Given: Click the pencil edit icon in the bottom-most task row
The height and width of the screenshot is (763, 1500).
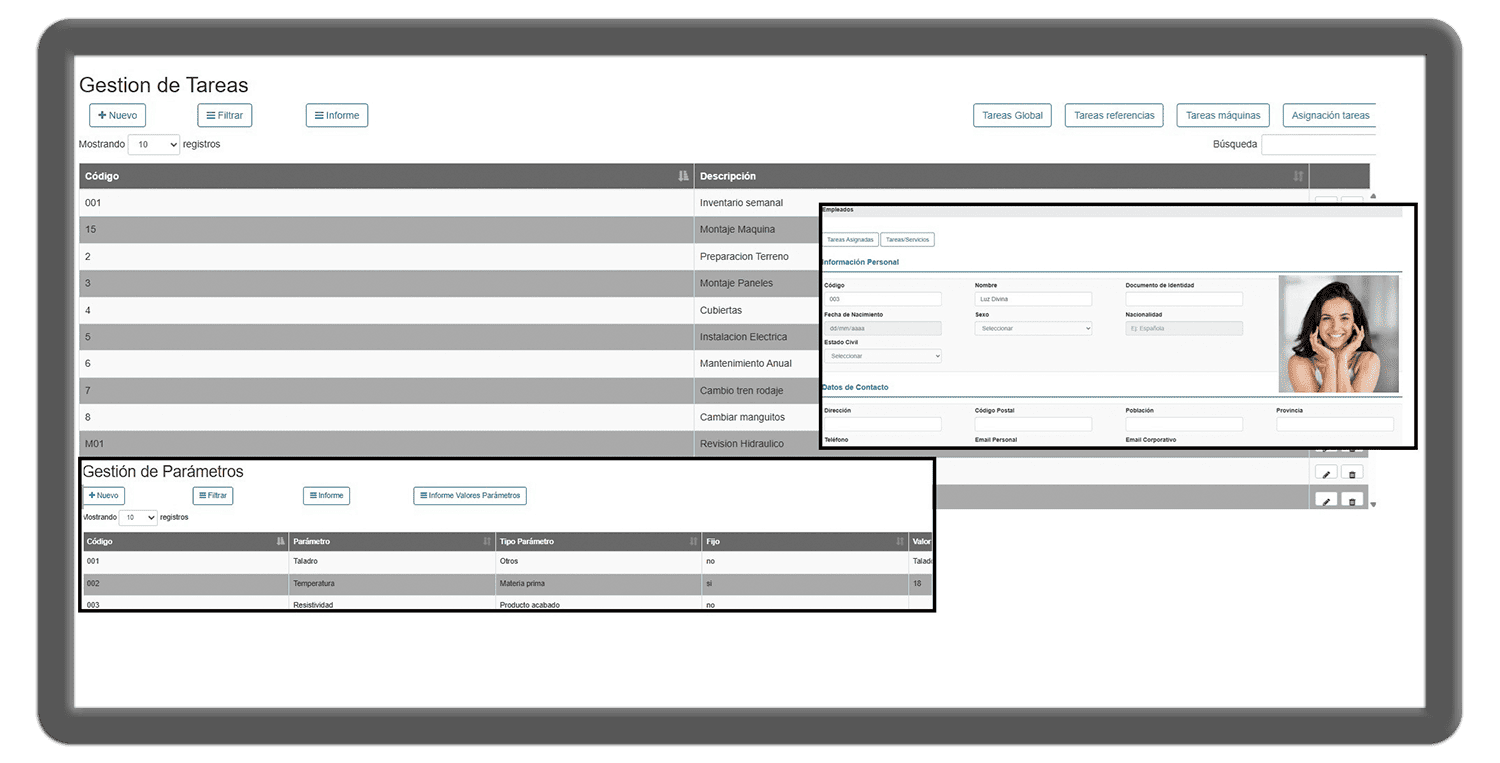Looking at the screenshot, I should pos(1326,501).
